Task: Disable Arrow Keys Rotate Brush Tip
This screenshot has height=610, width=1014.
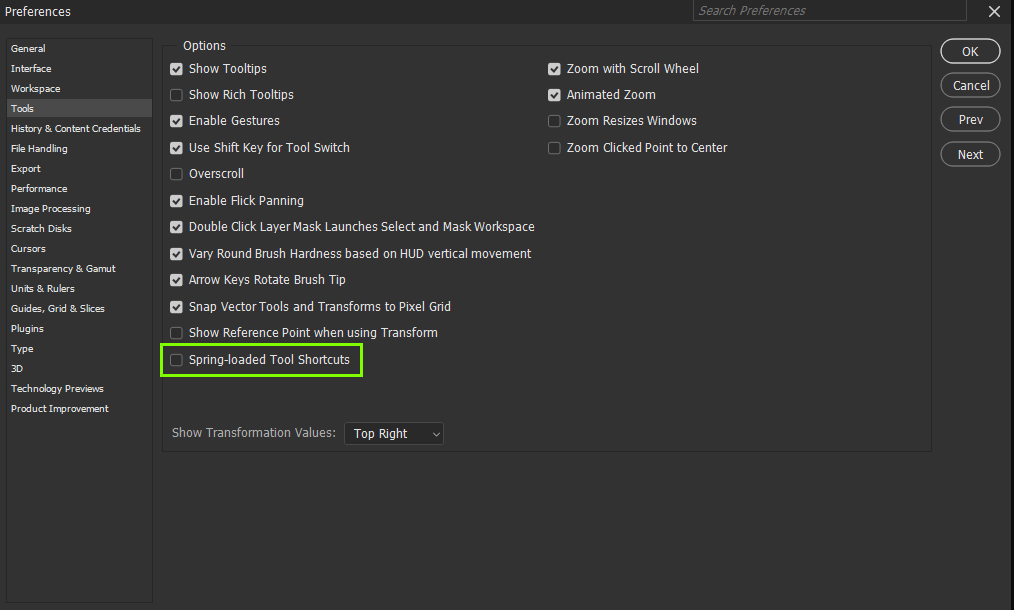Action: (x=176, y=279)
